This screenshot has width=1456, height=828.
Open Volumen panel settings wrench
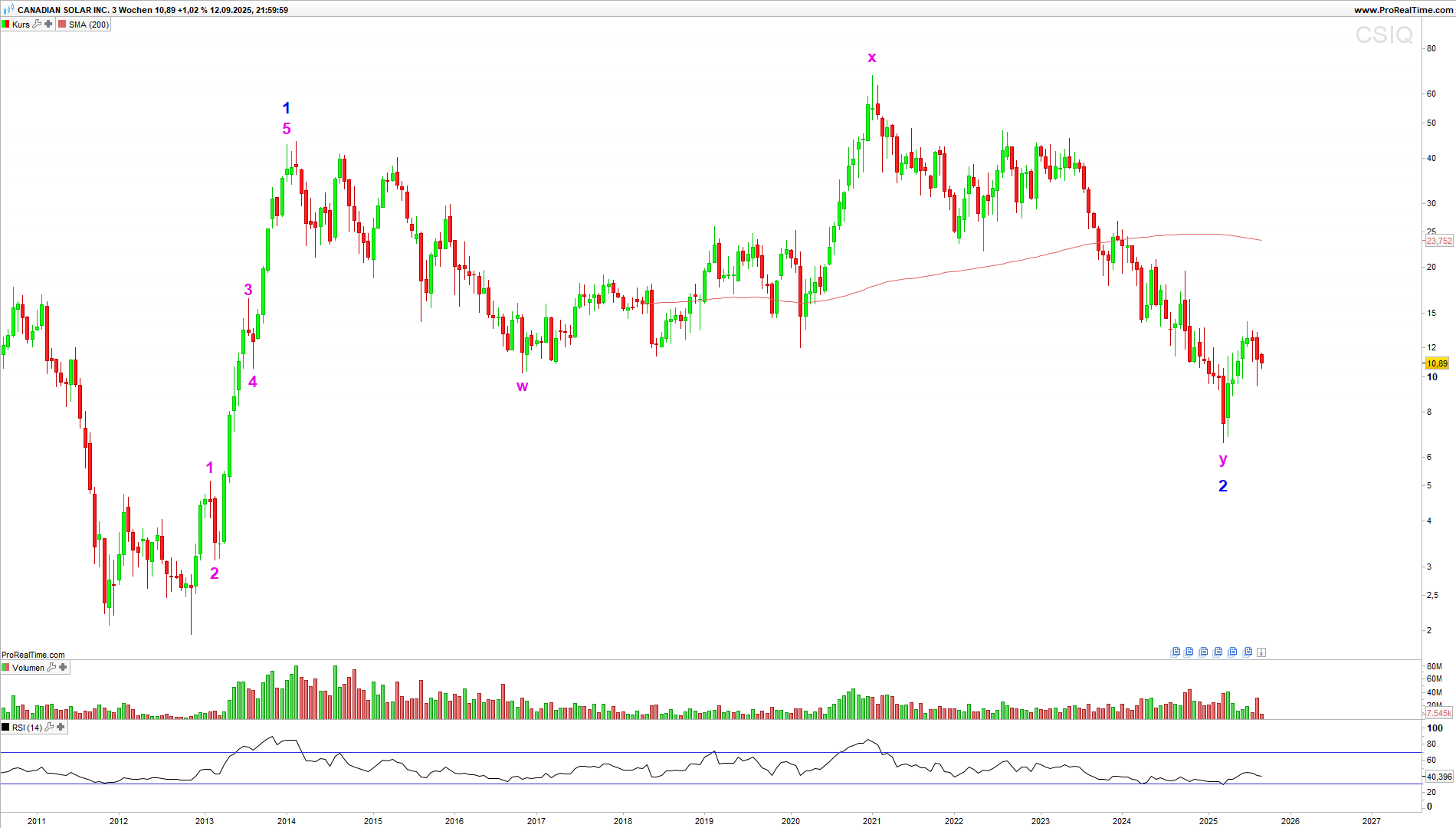(51, 668)
